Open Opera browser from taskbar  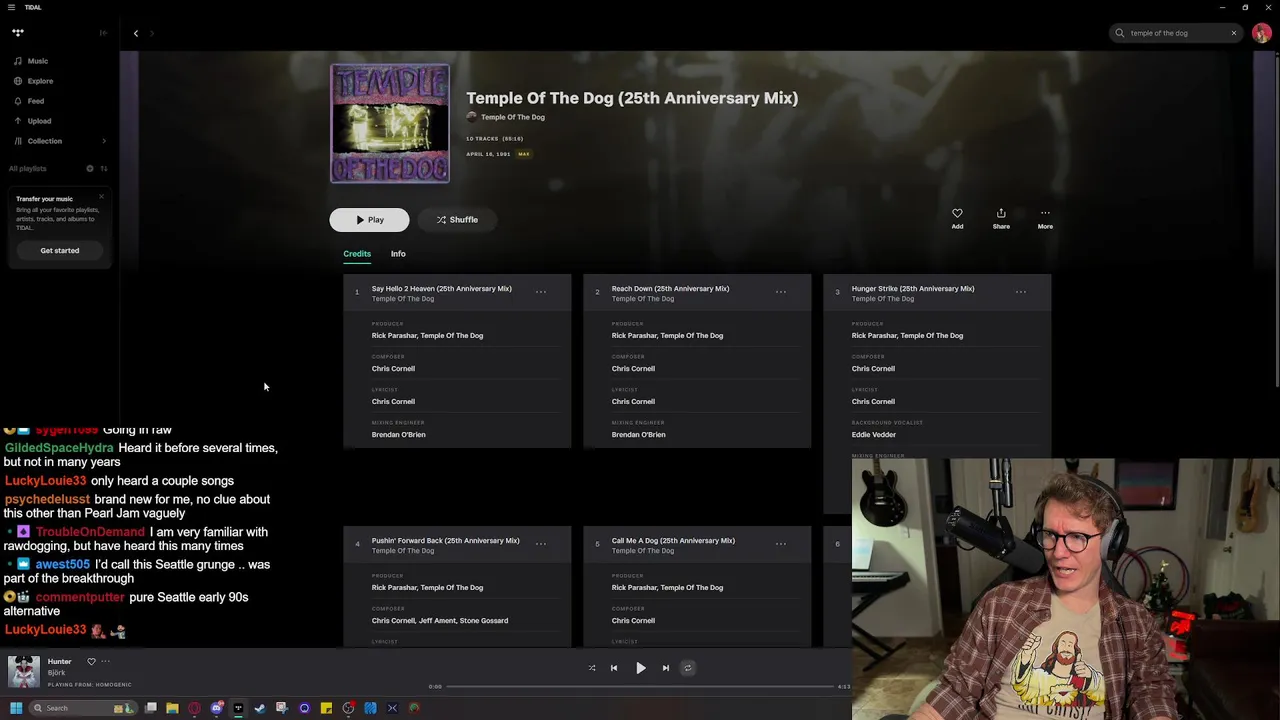pos(194,708)
